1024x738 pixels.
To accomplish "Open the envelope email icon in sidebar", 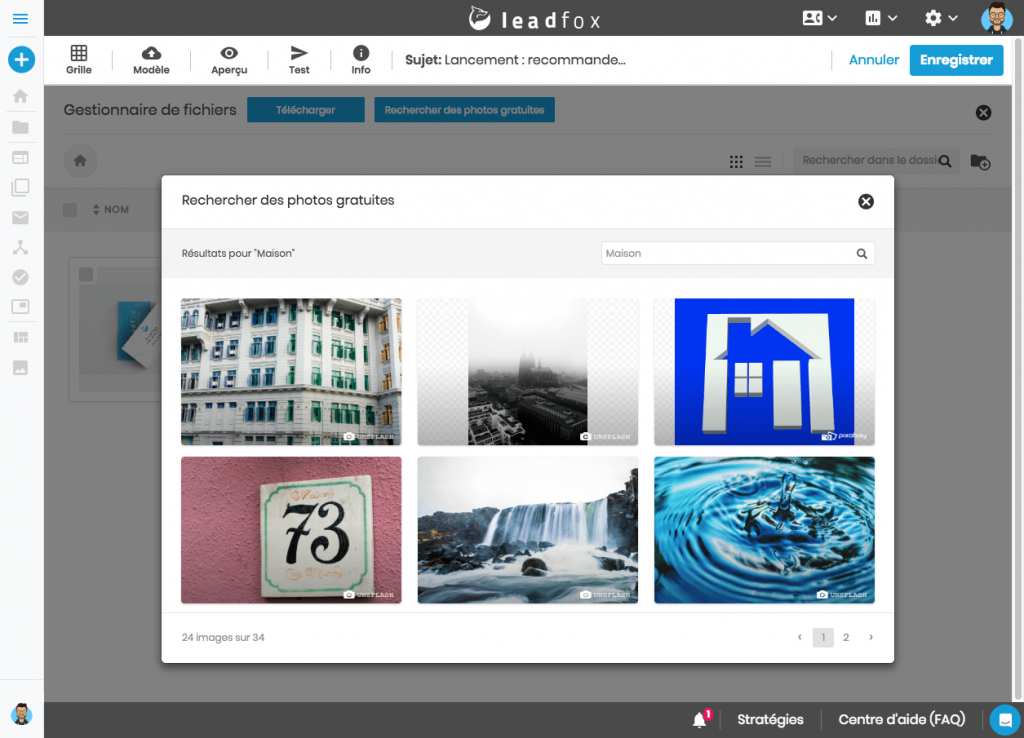I will click(x=20, y=217).
